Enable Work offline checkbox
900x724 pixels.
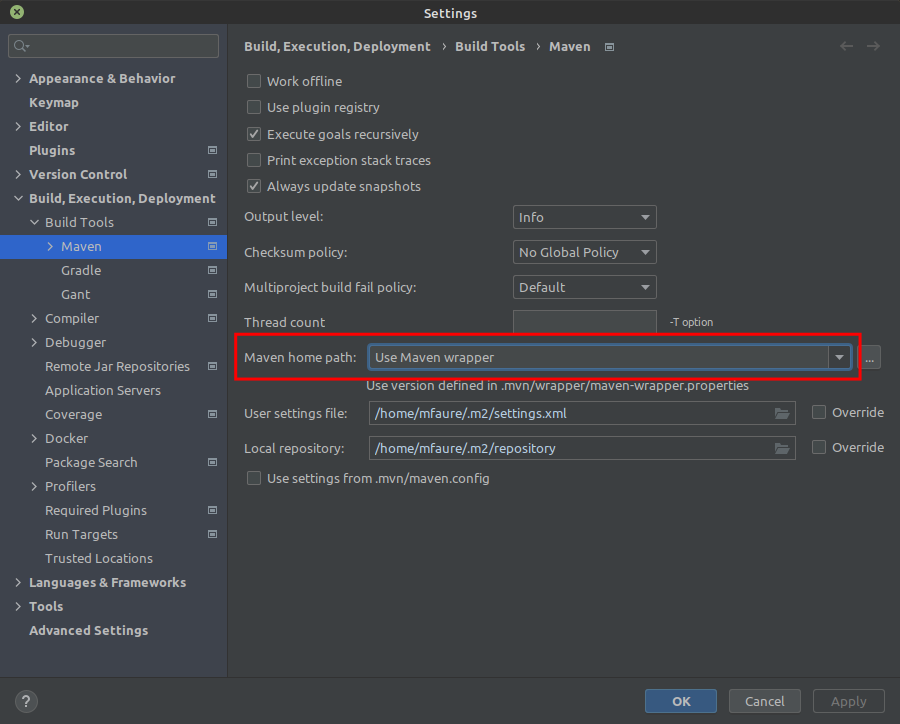[254, 81]
